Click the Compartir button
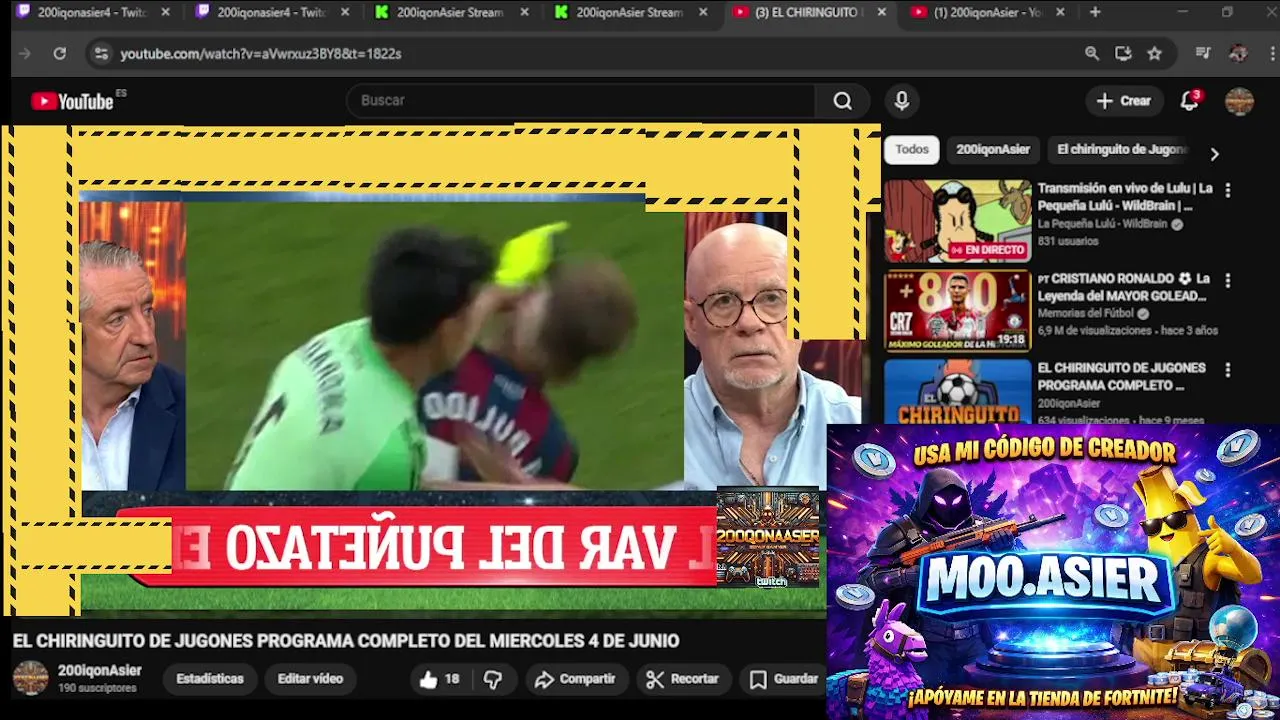 pyautogui.click(x=575, y=679)
